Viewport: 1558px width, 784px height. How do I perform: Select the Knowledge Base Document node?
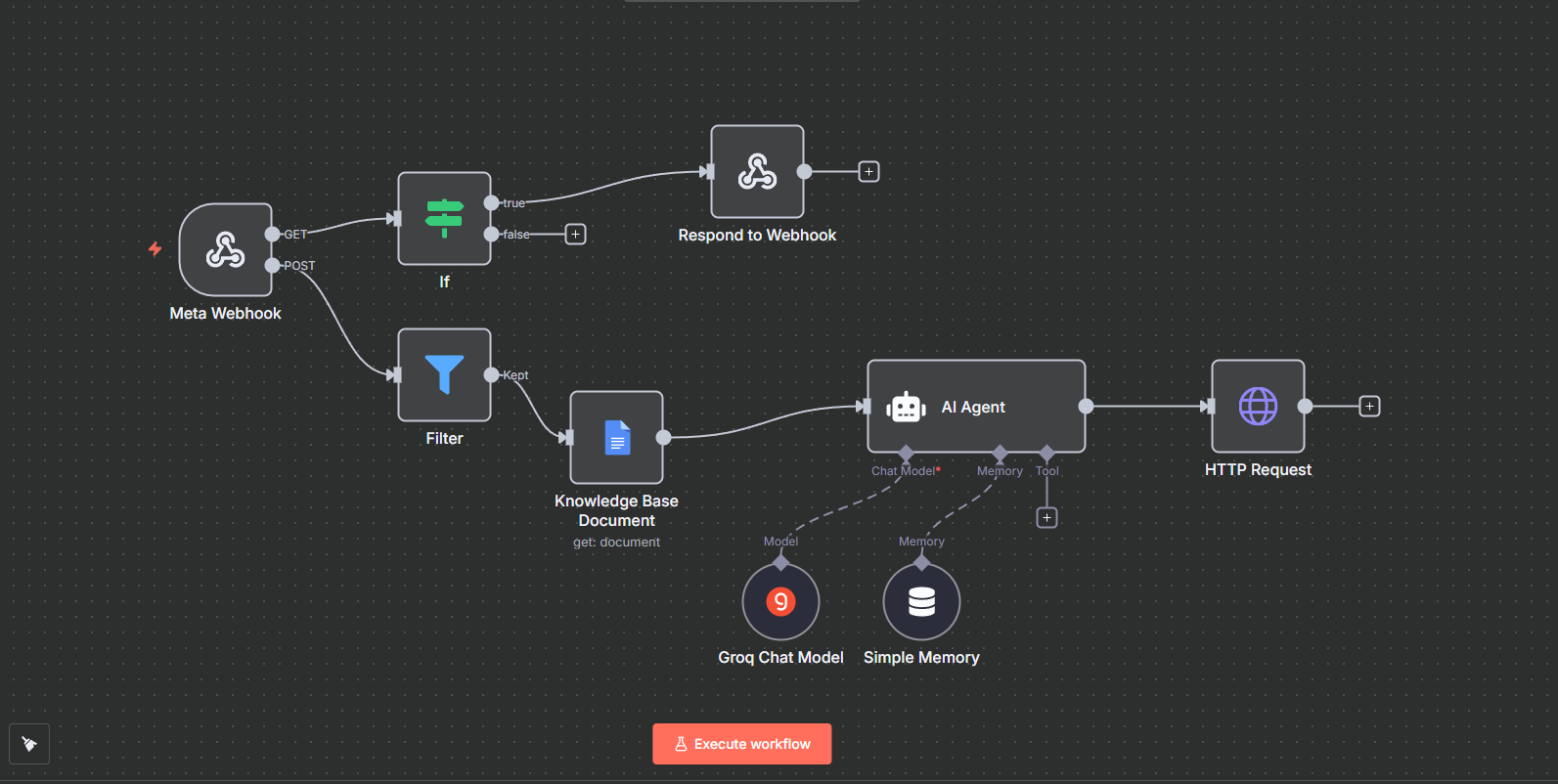point(616,437)
